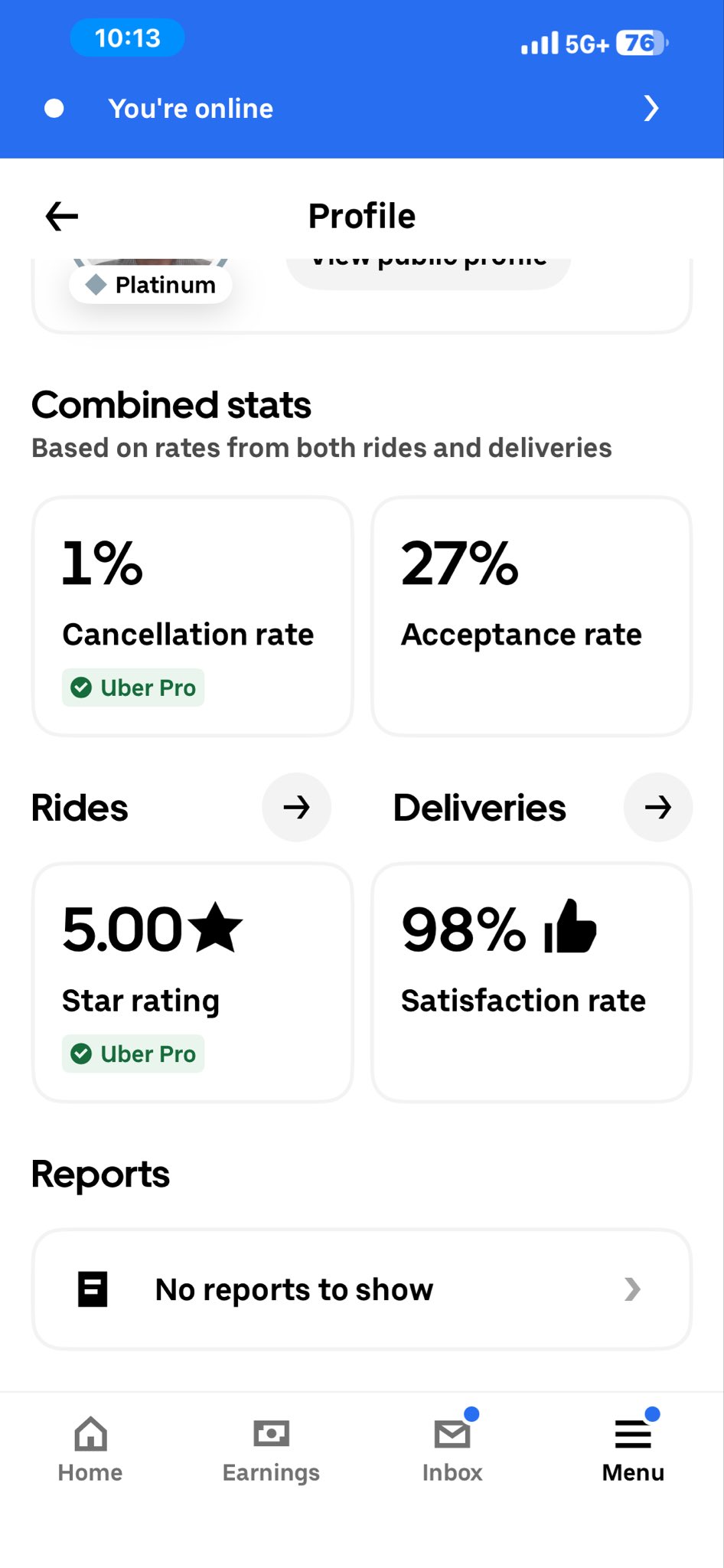Open Rides details arrow button
The height and width of the screenshot is (1568, 724).
pos(297,807)
